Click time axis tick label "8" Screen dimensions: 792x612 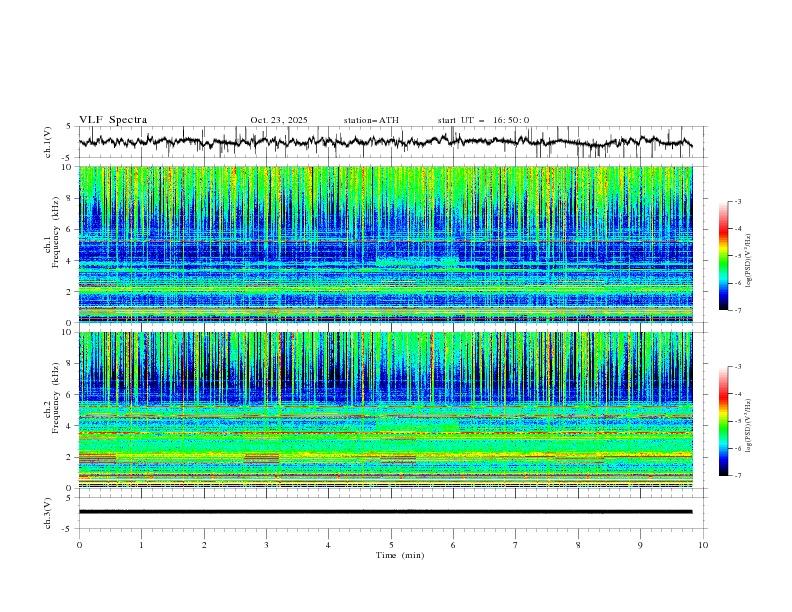click(x=578, y=545)
